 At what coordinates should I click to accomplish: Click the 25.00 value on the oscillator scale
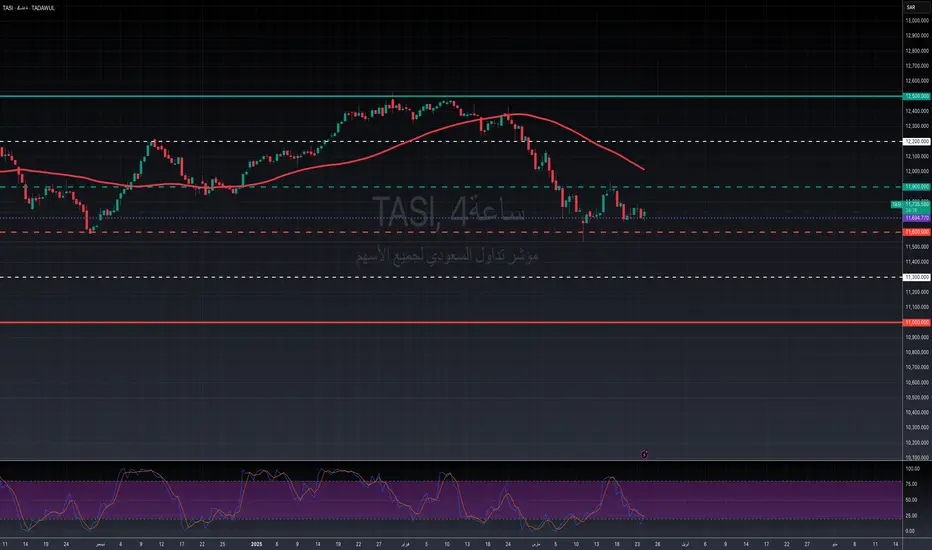tap(912, 516)
